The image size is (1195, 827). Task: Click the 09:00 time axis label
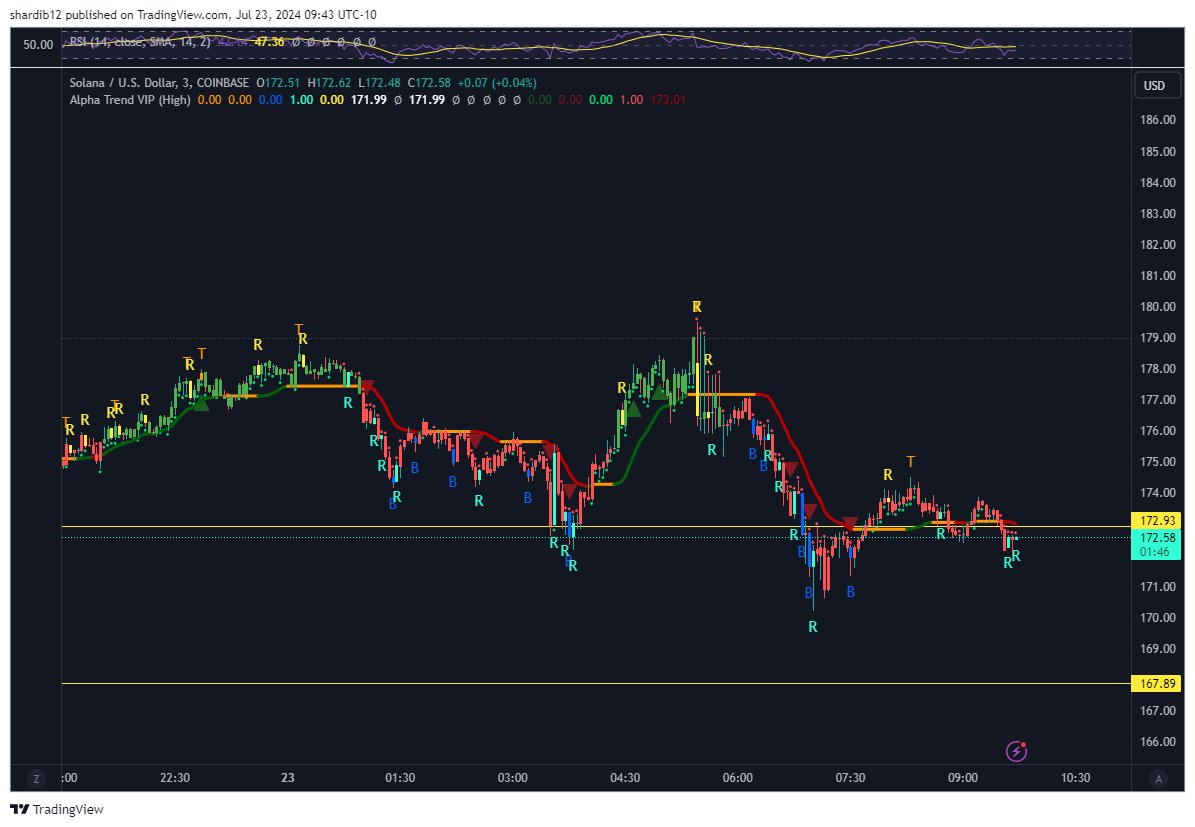click(963, 778)
